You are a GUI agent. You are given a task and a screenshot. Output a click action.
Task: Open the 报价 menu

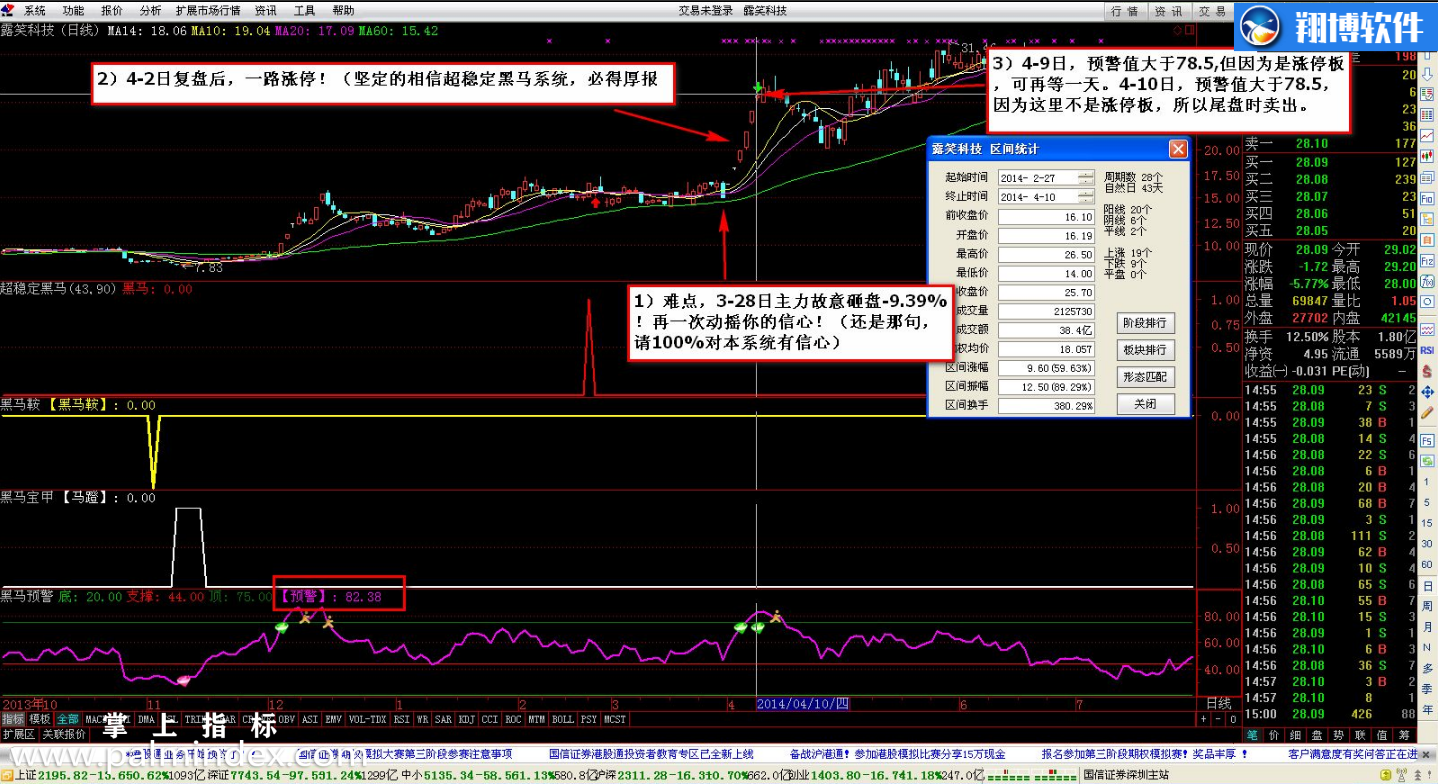pos(112,10)
